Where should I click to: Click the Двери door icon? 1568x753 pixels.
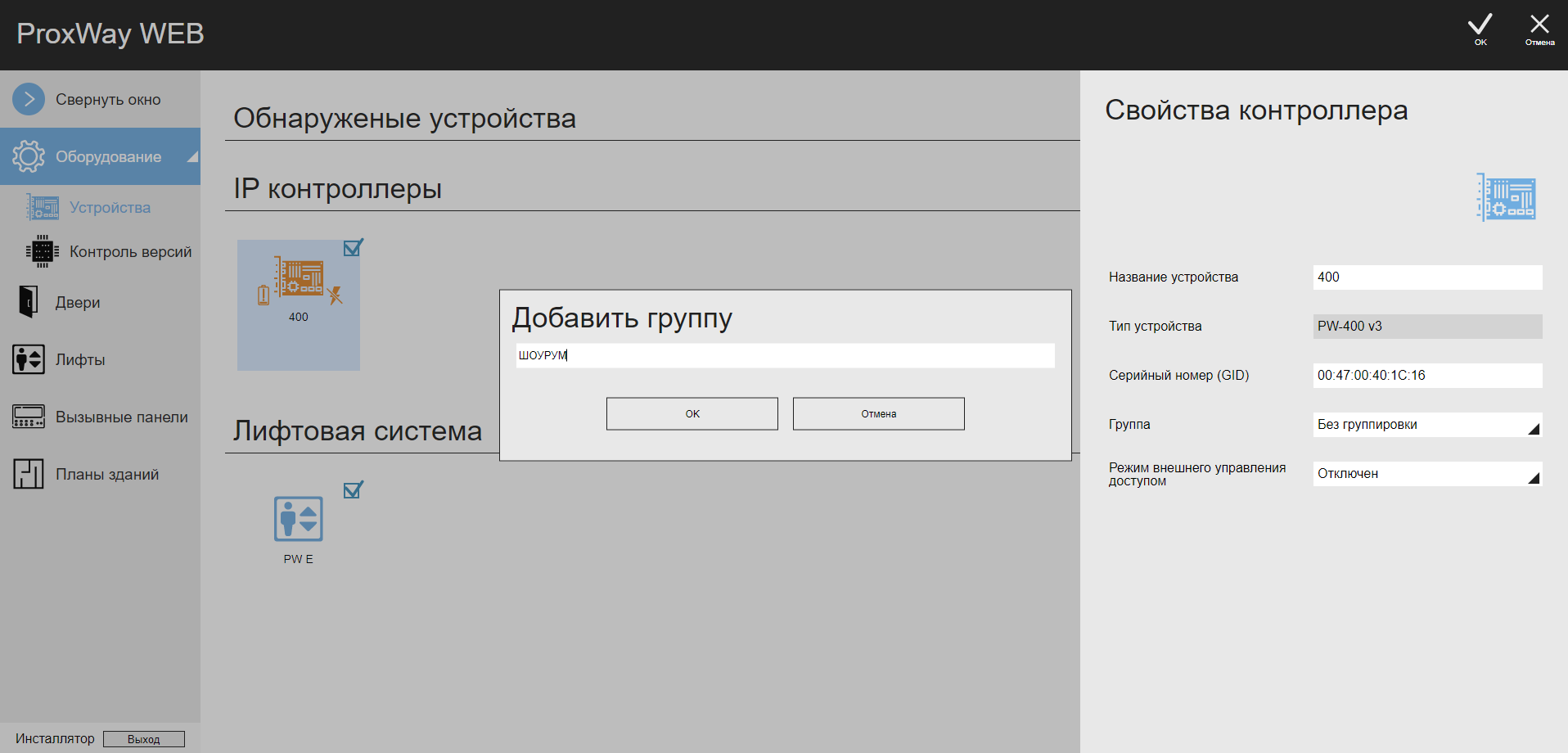coord(29,302)
